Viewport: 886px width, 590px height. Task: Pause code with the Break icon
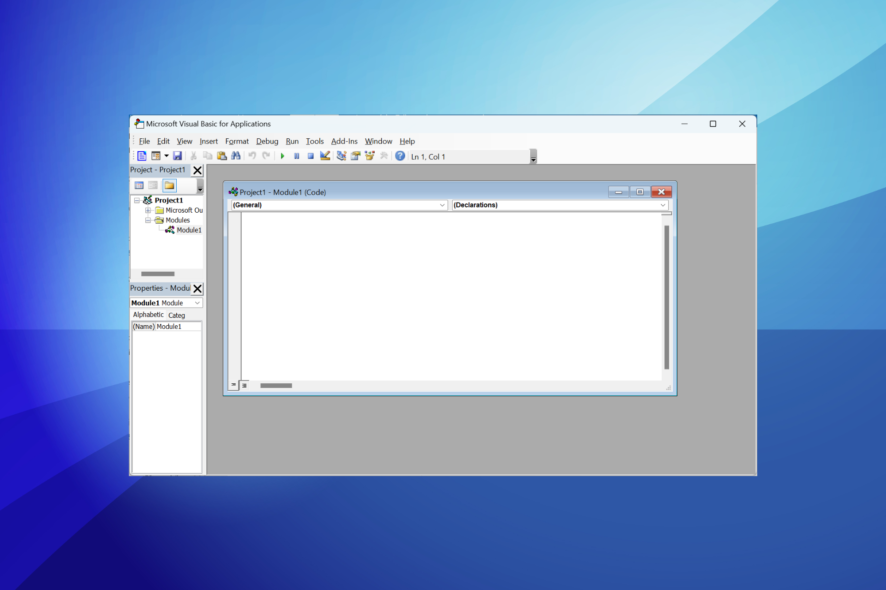[x=298, y=156]
